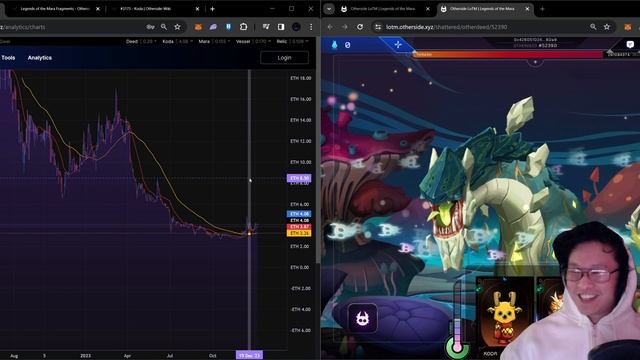
Task: Click the zoom magnifier in left address bar
Action: click(x=164, y=27)
